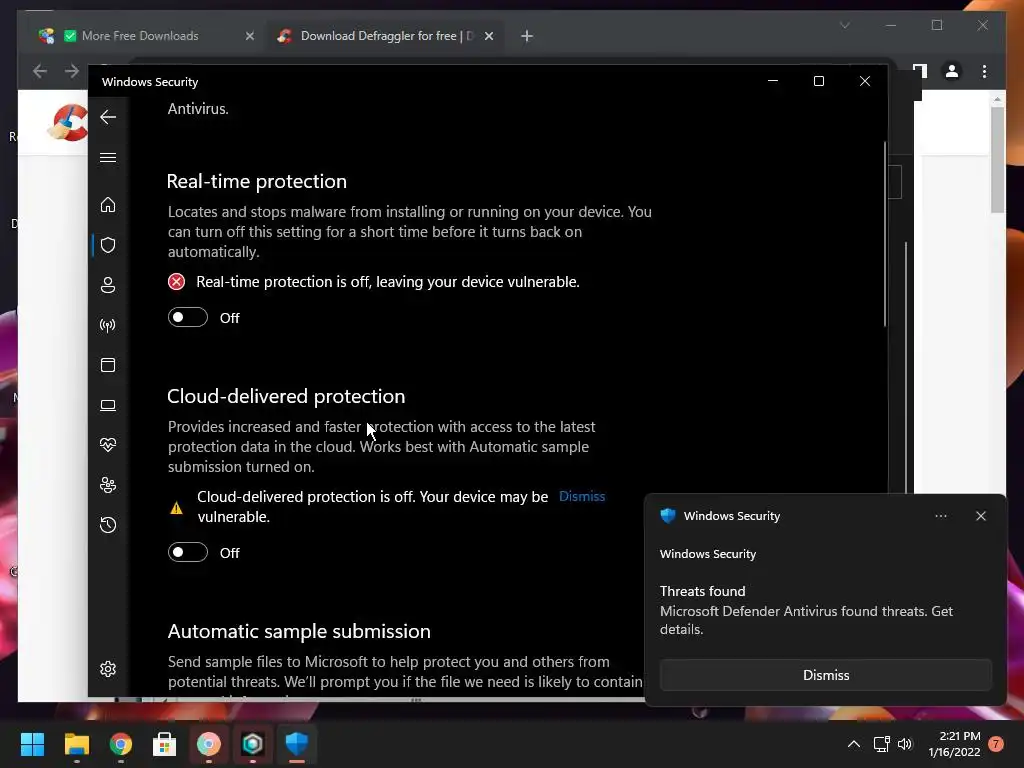Open Family options icon
Image resolution: width=1024 pixels, height=768 pixels.
click(x=108, y=485)
